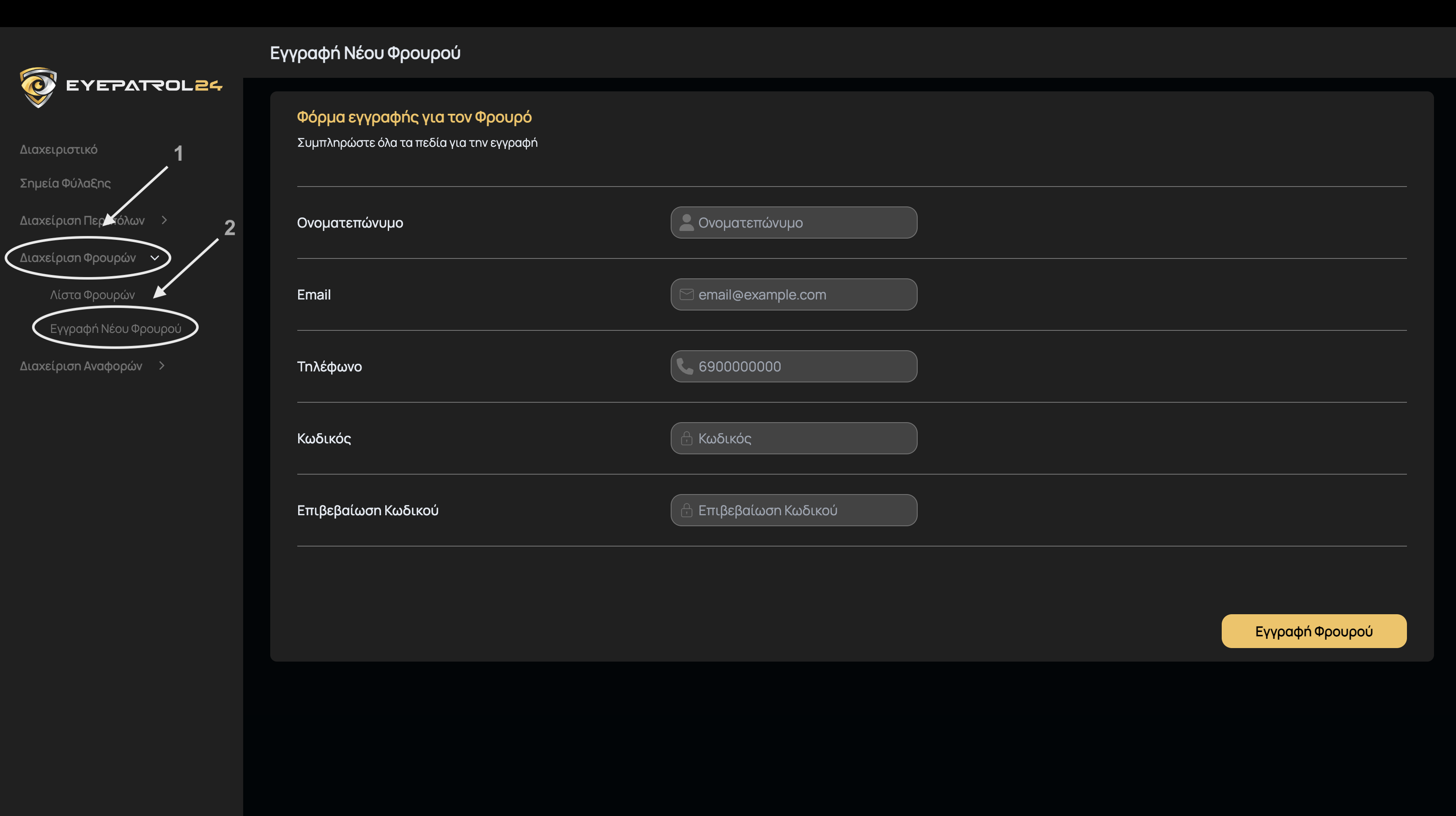This screenshot has width=1456, height=816.
Task: Click the envelope icon in the Email field
Action: coord(686,294)
